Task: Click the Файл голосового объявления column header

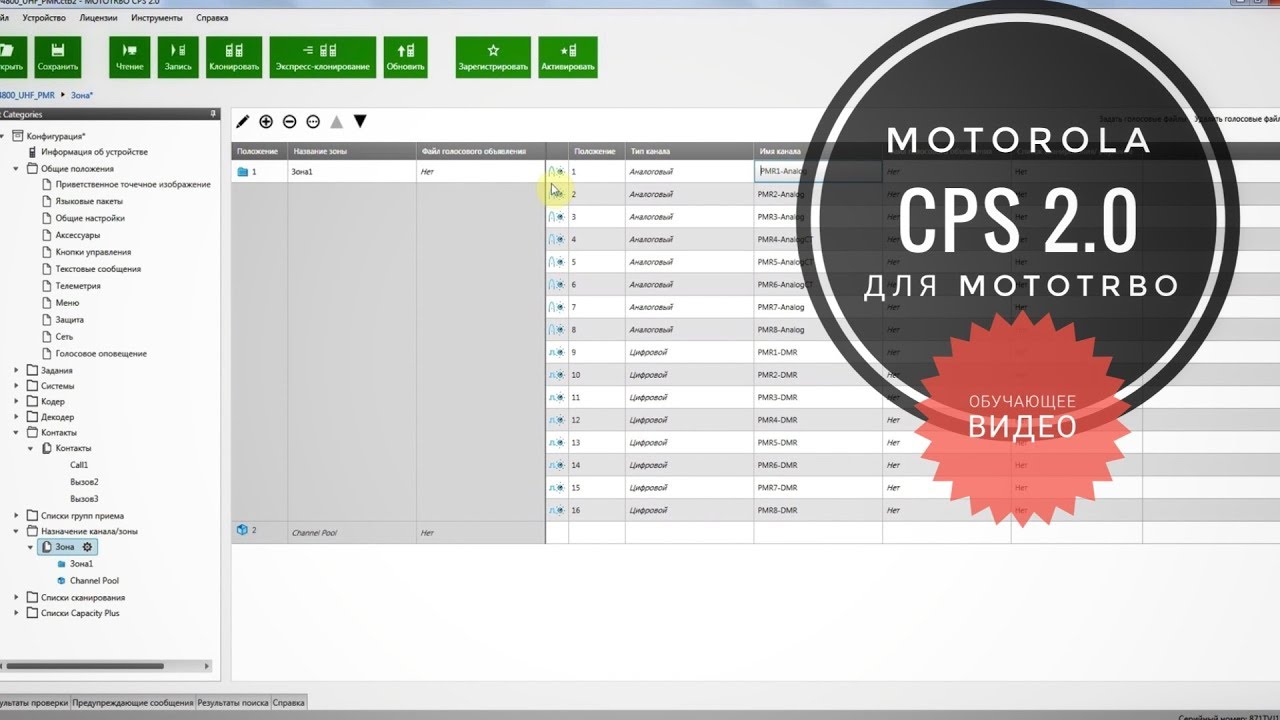Action: tap(481, 151)
